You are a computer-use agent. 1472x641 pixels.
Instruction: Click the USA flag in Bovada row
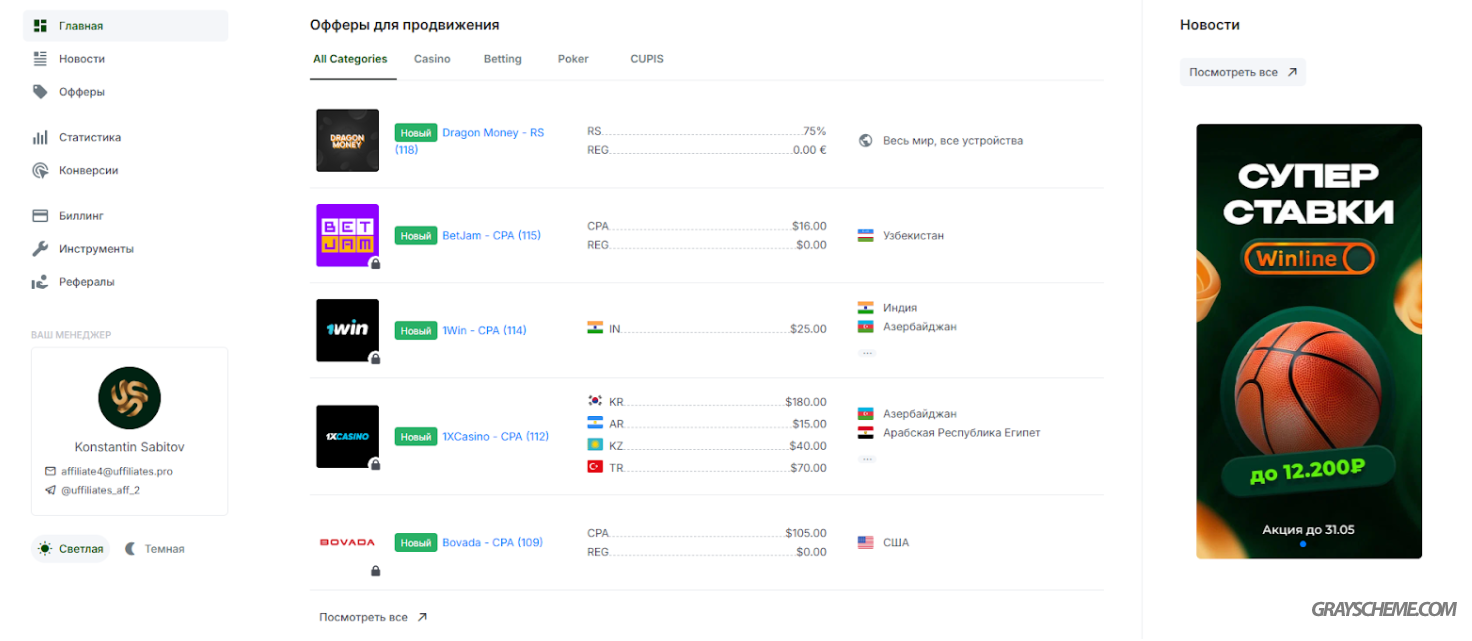click(x=866, y=543)
